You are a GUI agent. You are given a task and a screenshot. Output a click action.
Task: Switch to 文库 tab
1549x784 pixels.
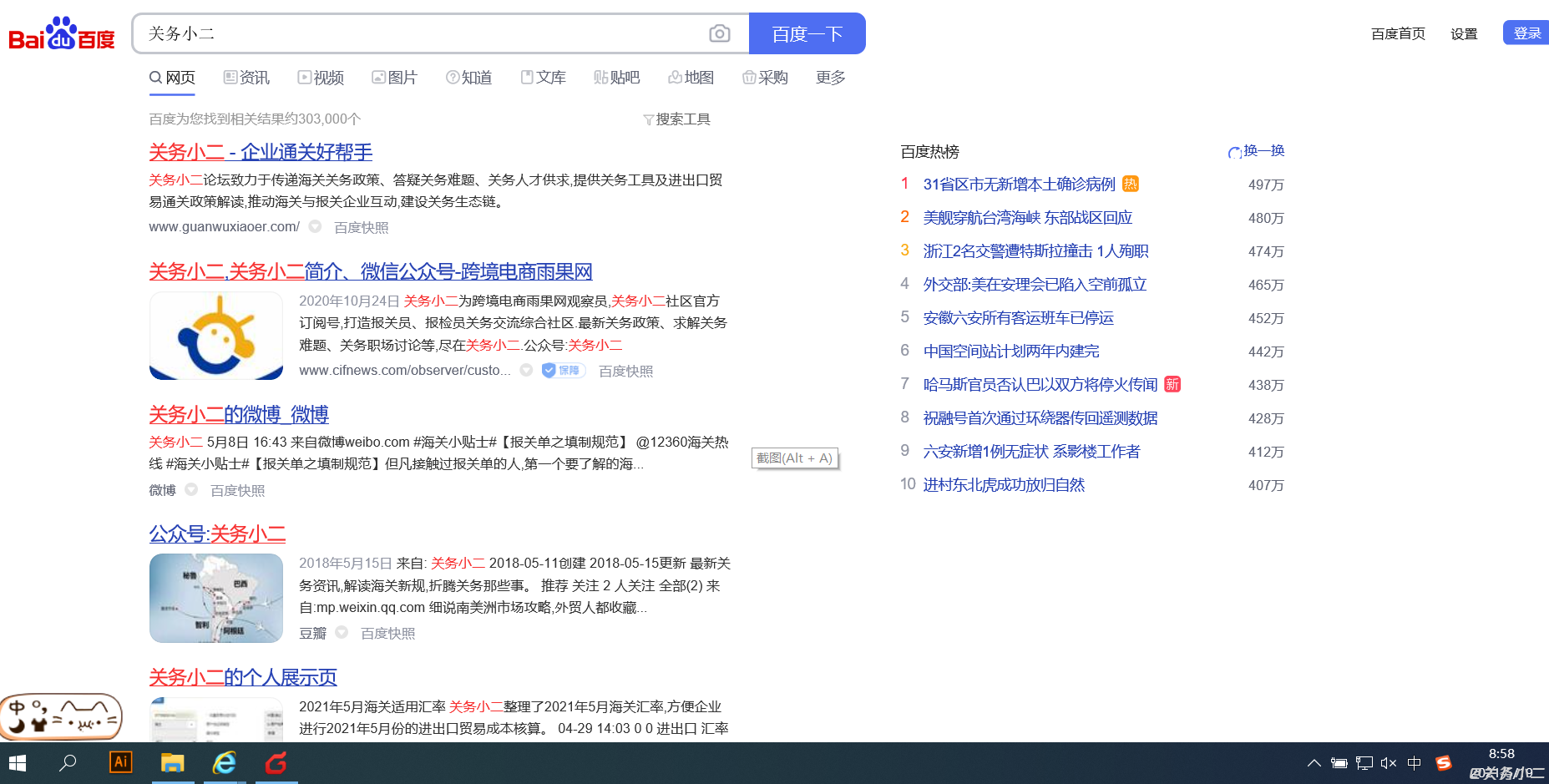pos(543,78)
